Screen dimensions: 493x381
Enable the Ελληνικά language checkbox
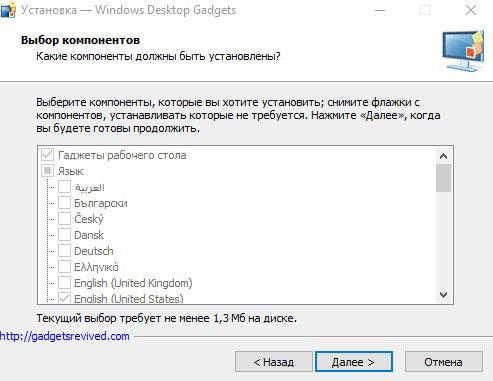click(64, 267)
